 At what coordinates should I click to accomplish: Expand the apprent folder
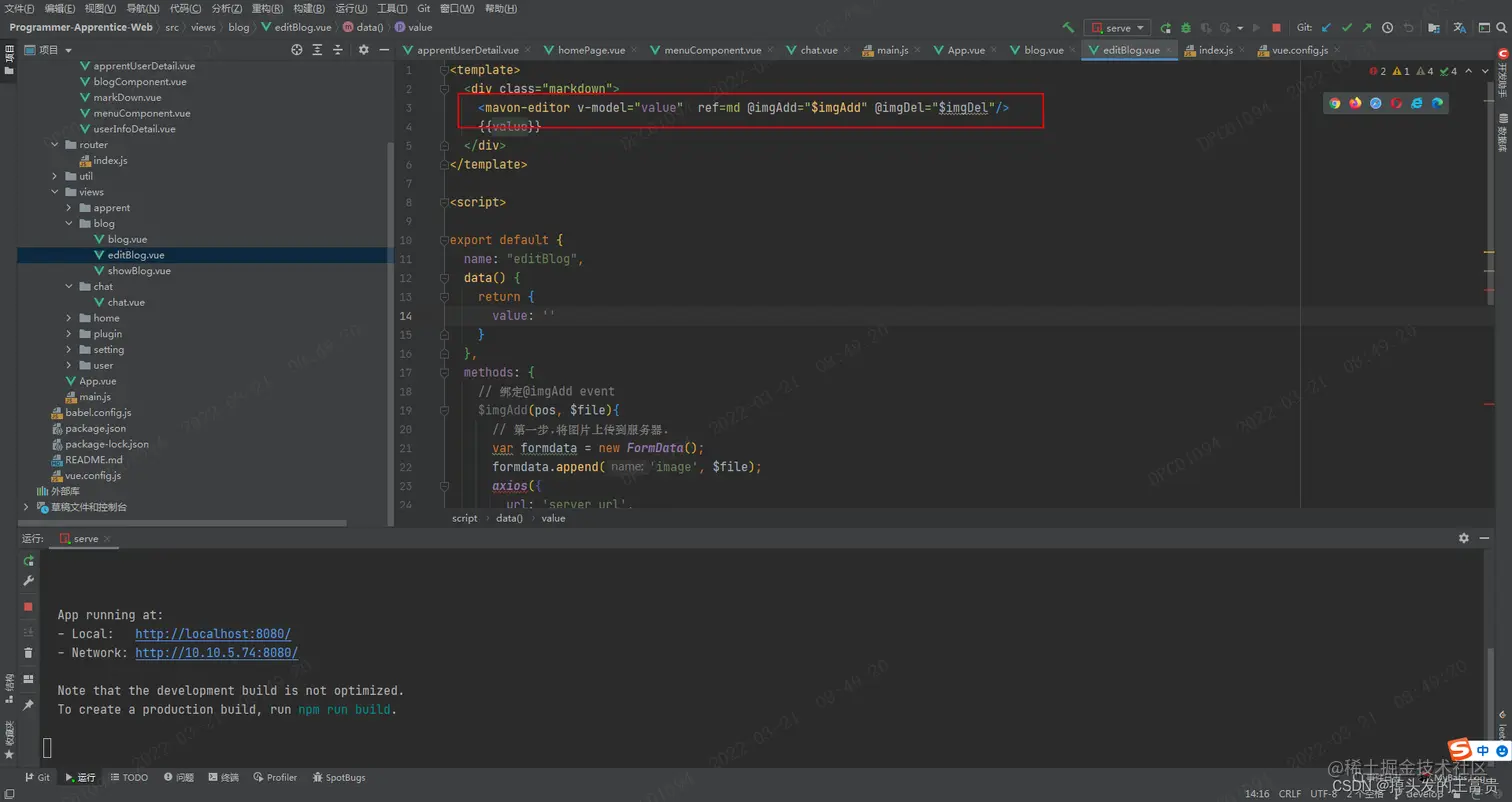[x=70, y=208]
